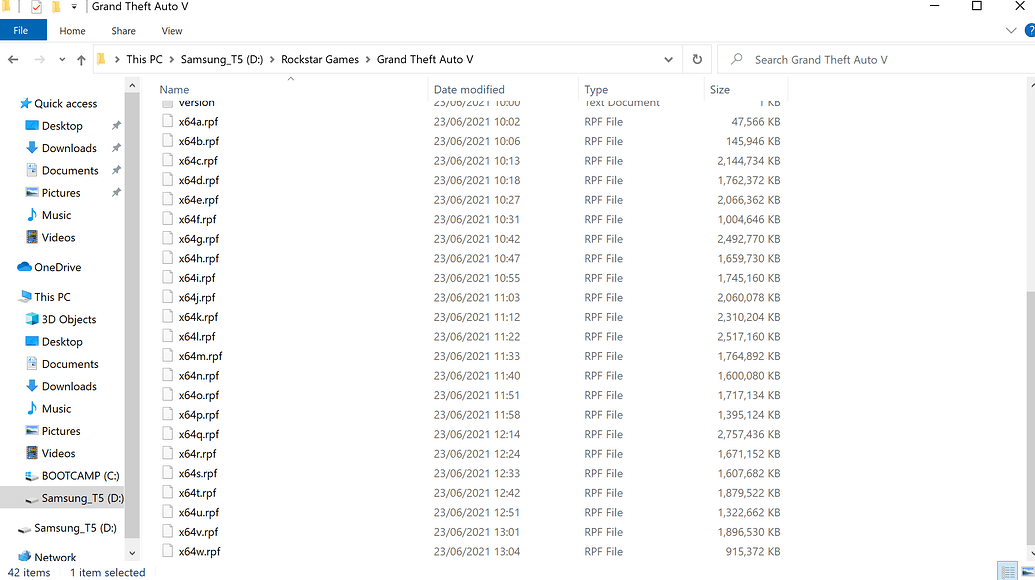The height and width of the screenshot is (580, 1035).
Task: Select the x64e.rpf file
Action: 198,200
